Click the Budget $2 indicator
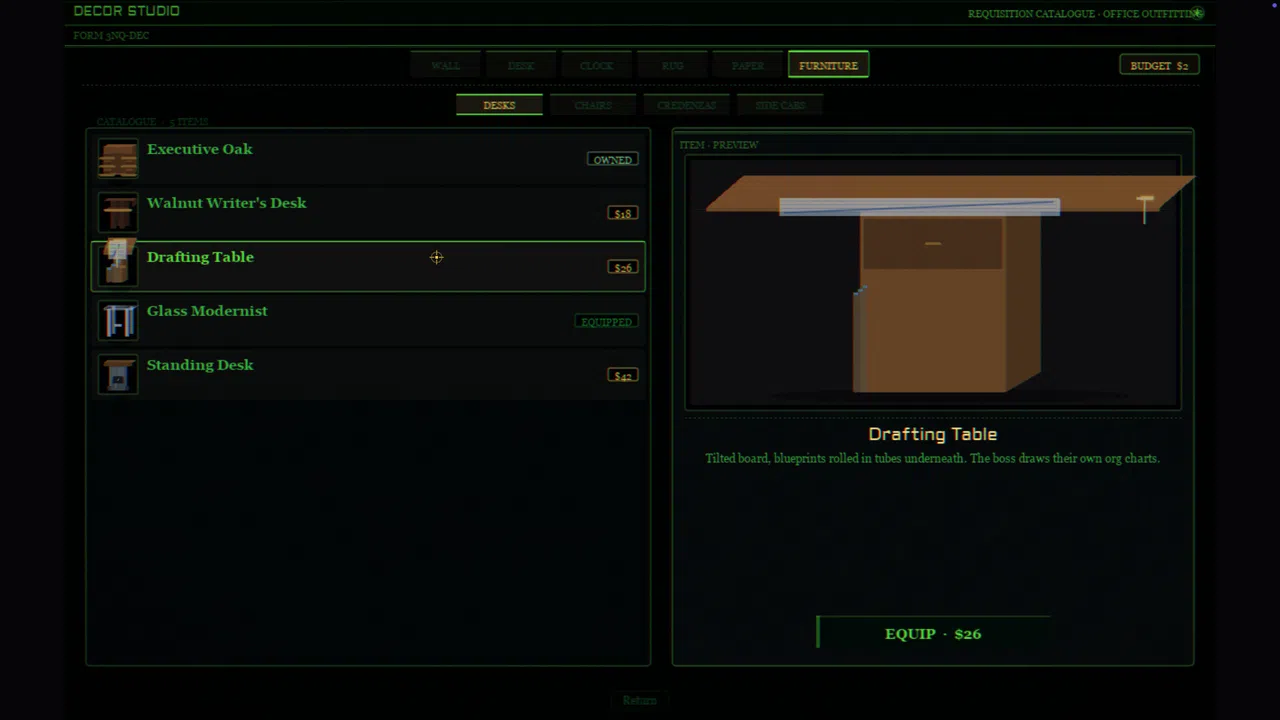 pos(1159,65)
